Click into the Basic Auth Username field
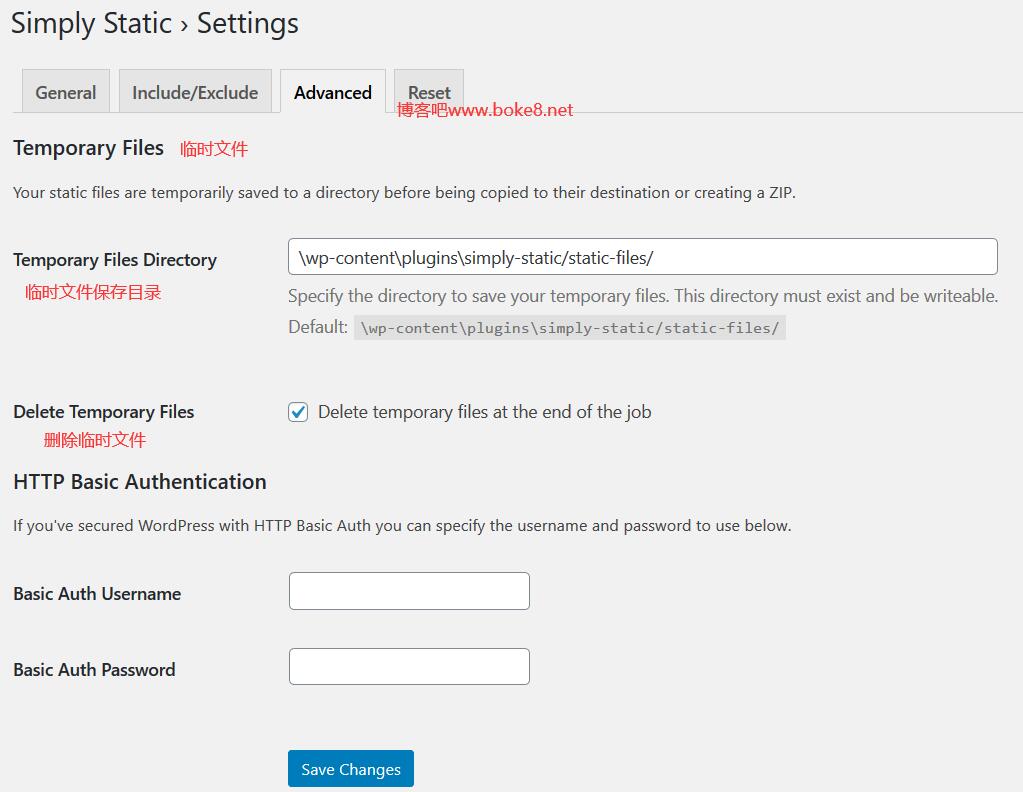Image resolution: width=1023 pixels, height=792 pixels. pyautogui.click(x=409, y=591)
